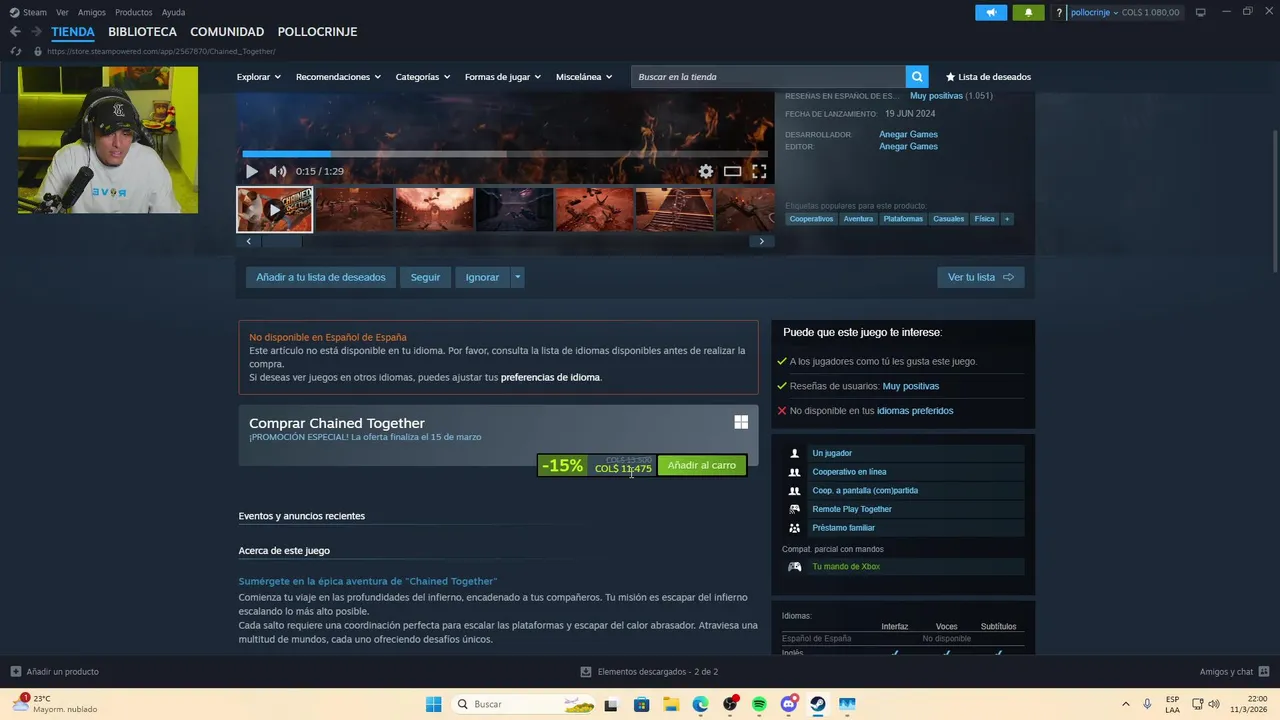
Task: Expand the Explorar dropdown
Action: (x=258, y=77)
